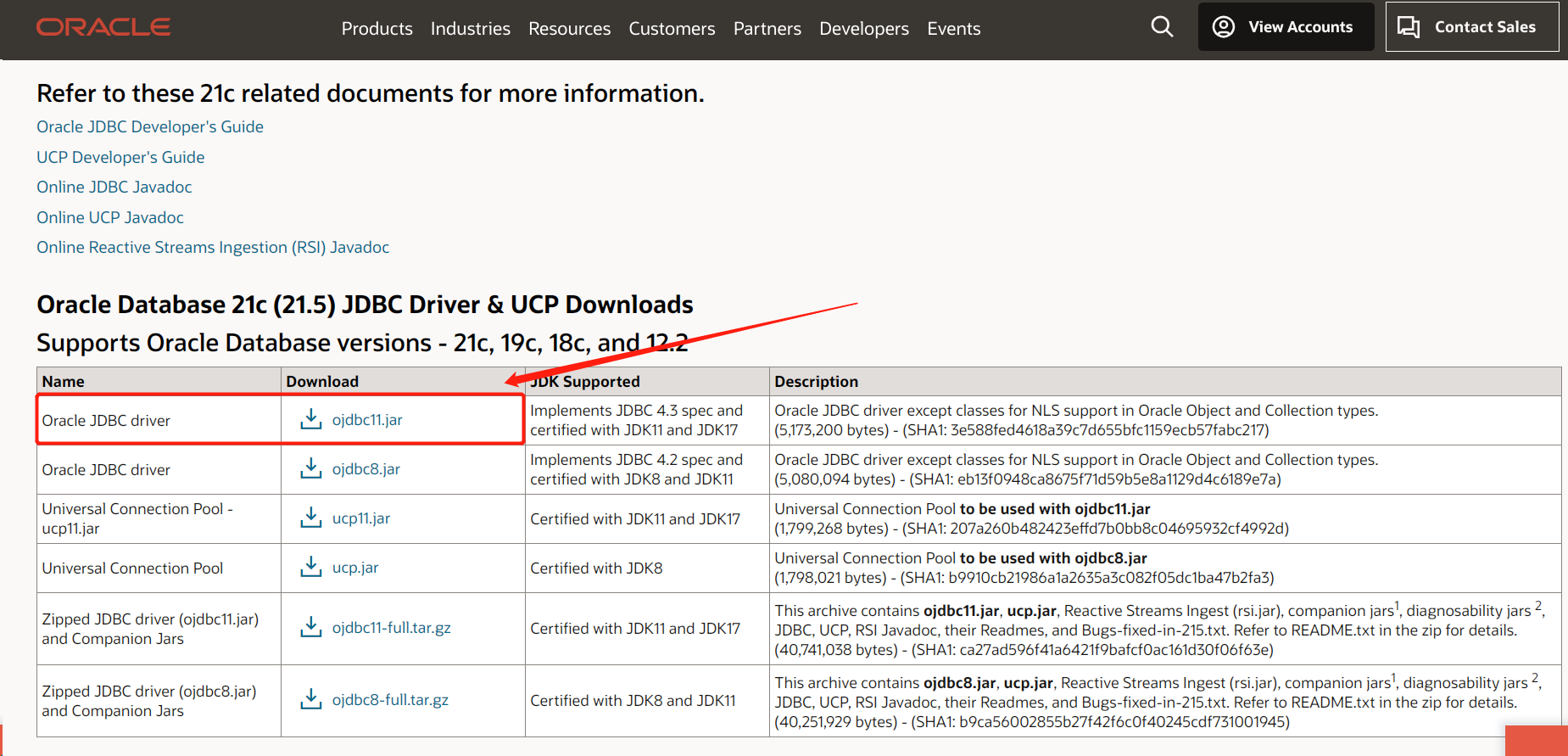Download the ojdbc11.jar file link

(x=367, y=420)
